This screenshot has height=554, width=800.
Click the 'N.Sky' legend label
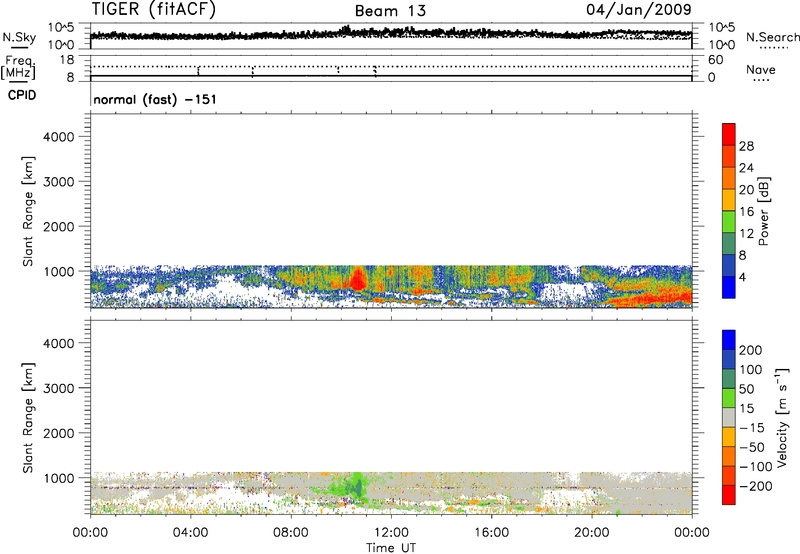19,37
